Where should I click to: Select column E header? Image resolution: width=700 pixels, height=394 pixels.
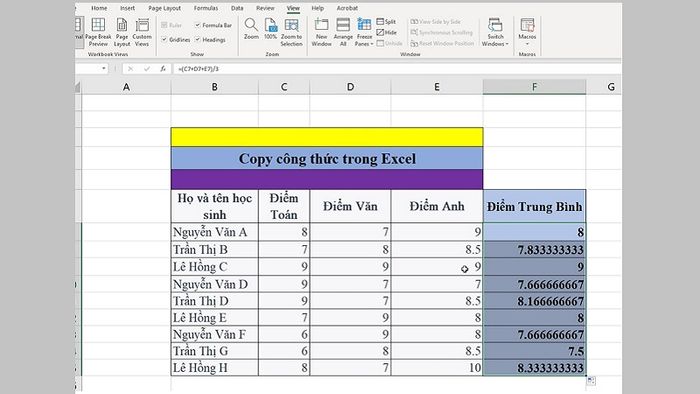(x=437, y=87)
